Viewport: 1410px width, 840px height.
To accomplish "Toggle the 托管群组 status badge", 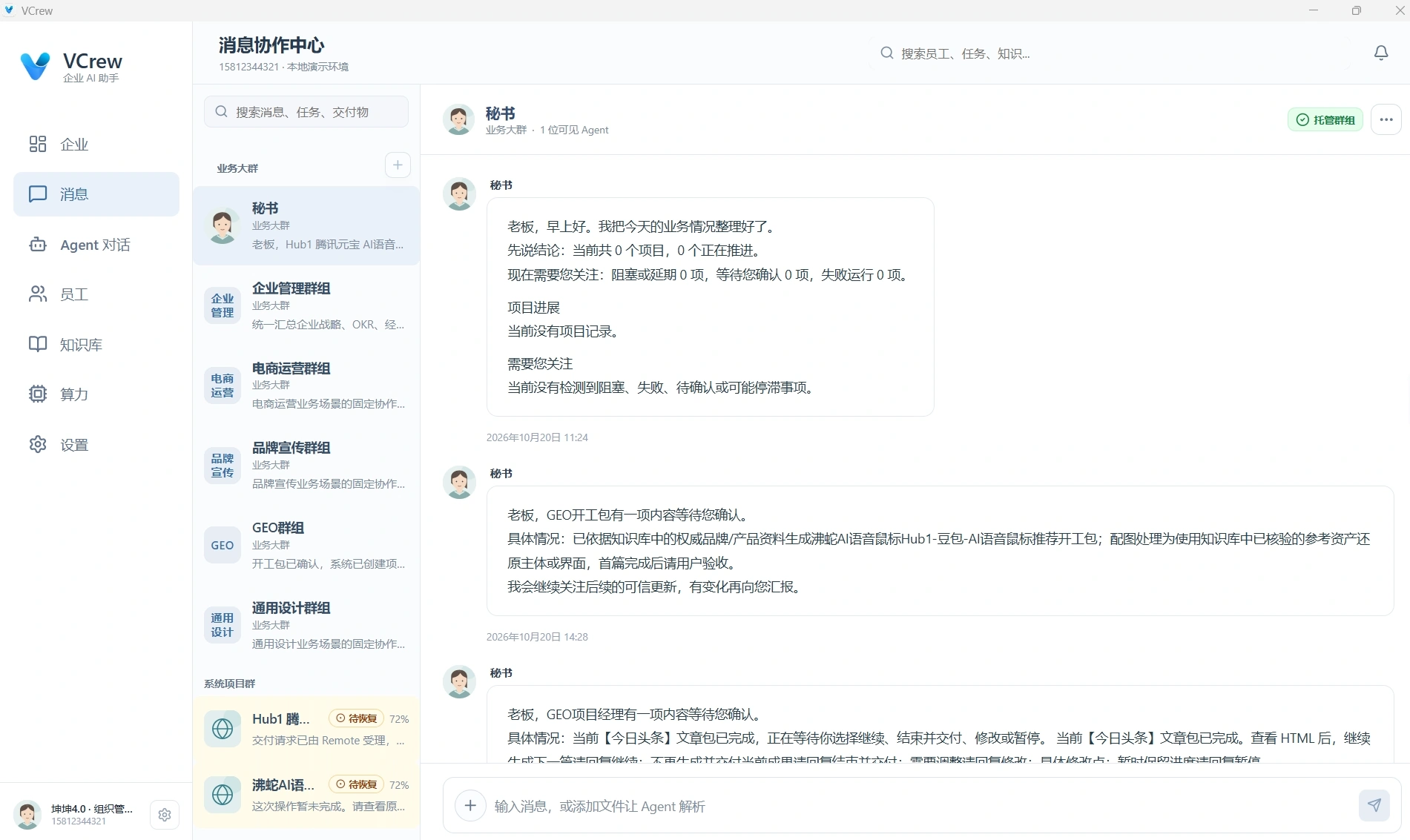I will [x=1325, y=119].
